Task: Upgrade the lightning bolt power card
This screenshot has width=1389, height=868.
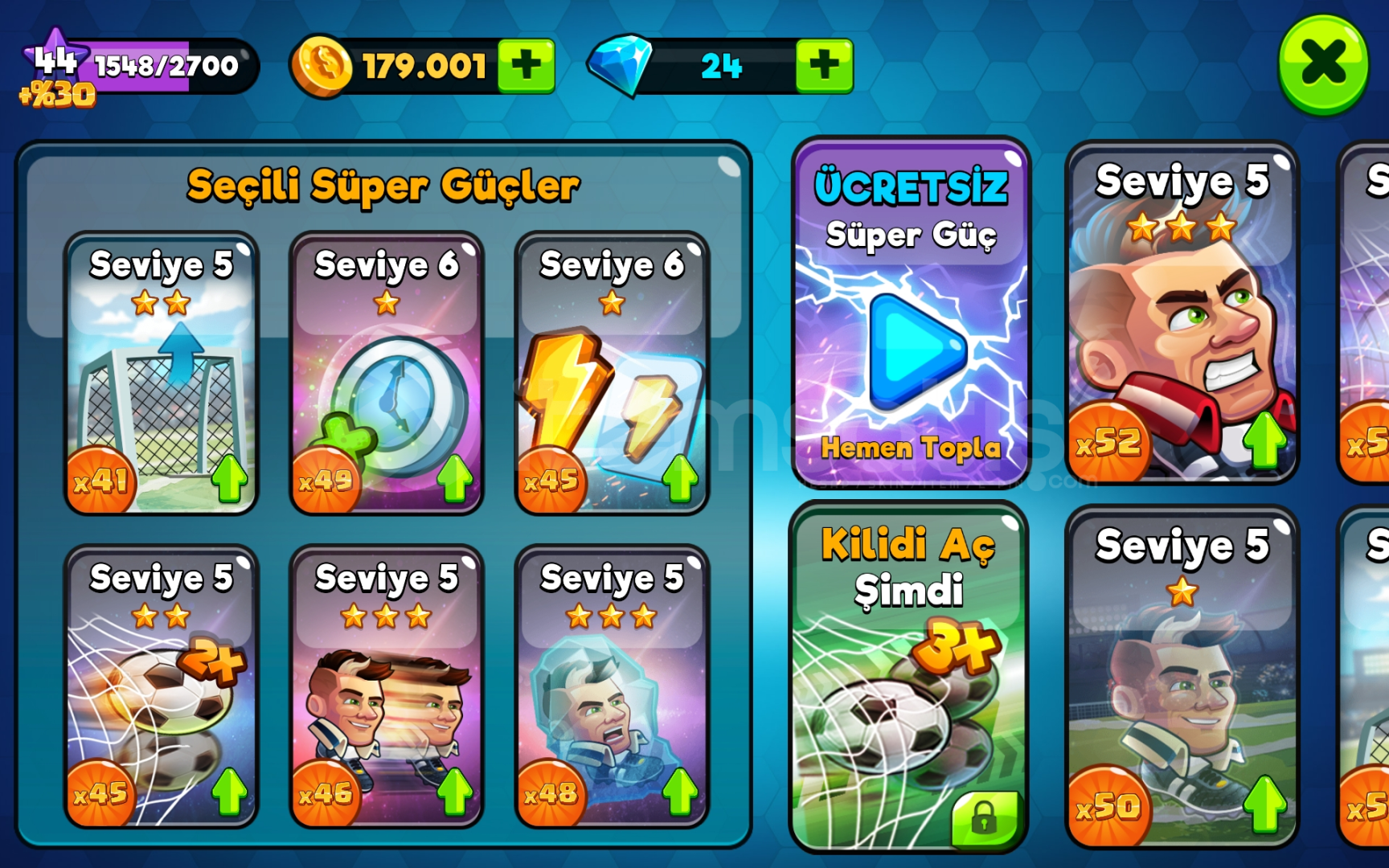Action: coord(680,478)
